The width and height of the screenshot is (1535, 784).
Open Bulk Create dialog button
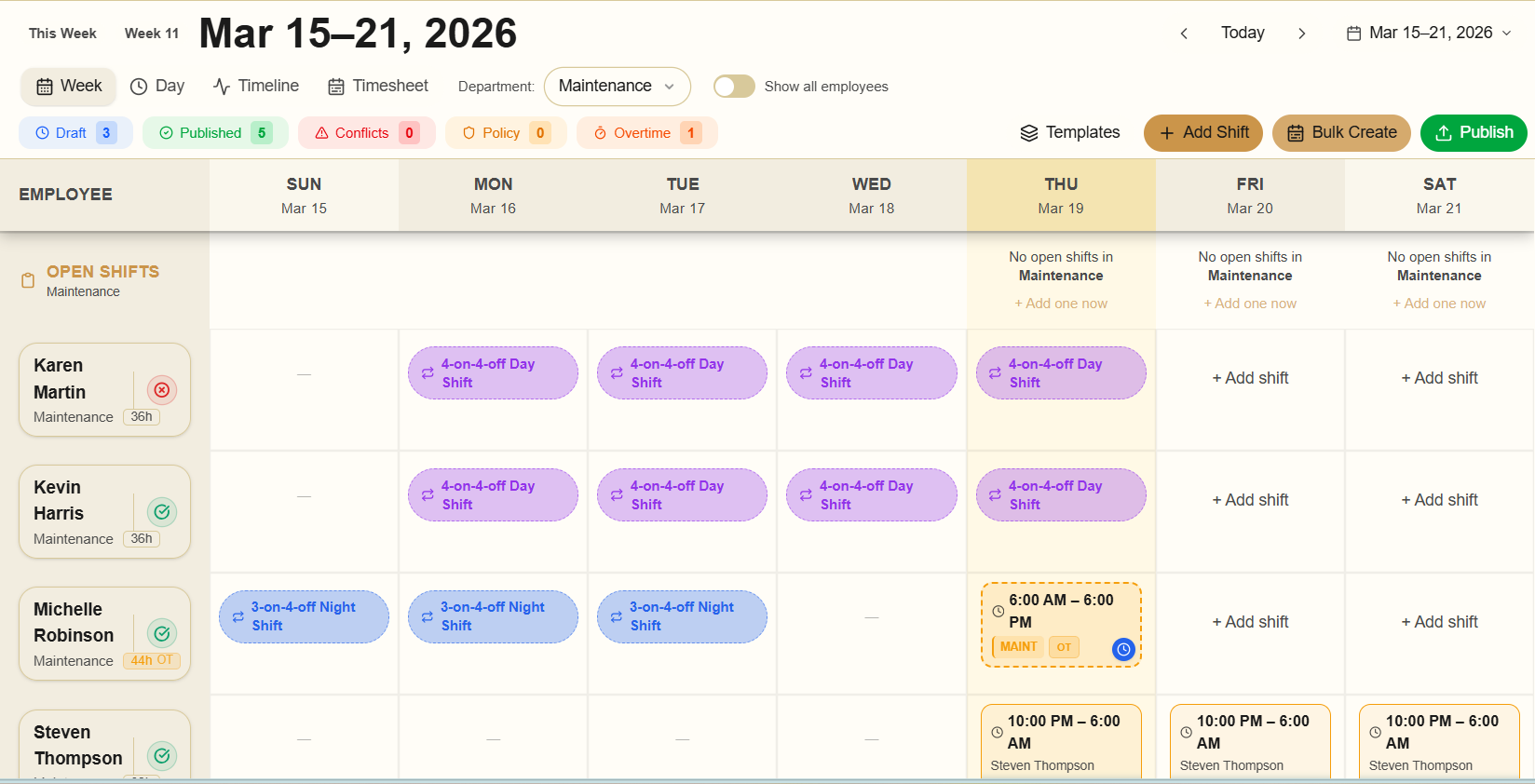coord(1341,133)
